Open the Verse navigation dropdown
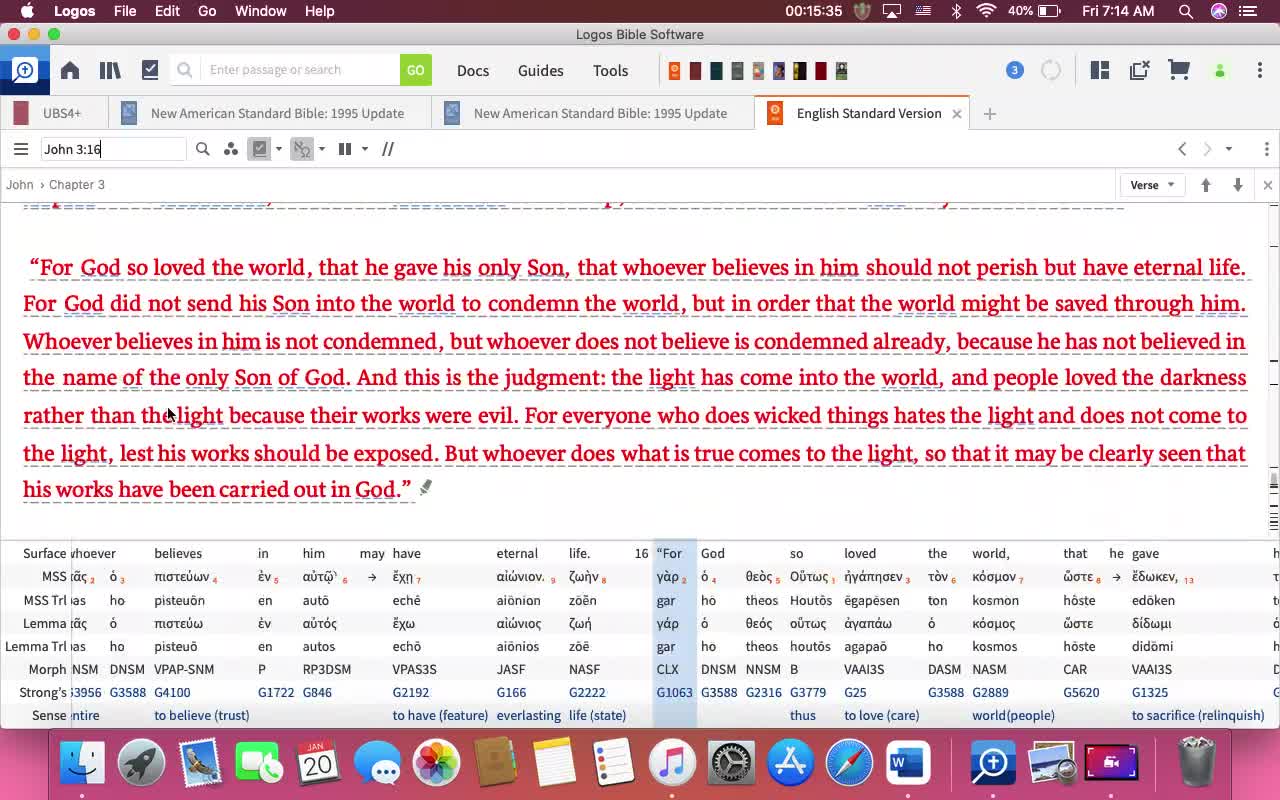 [1152, 185]
